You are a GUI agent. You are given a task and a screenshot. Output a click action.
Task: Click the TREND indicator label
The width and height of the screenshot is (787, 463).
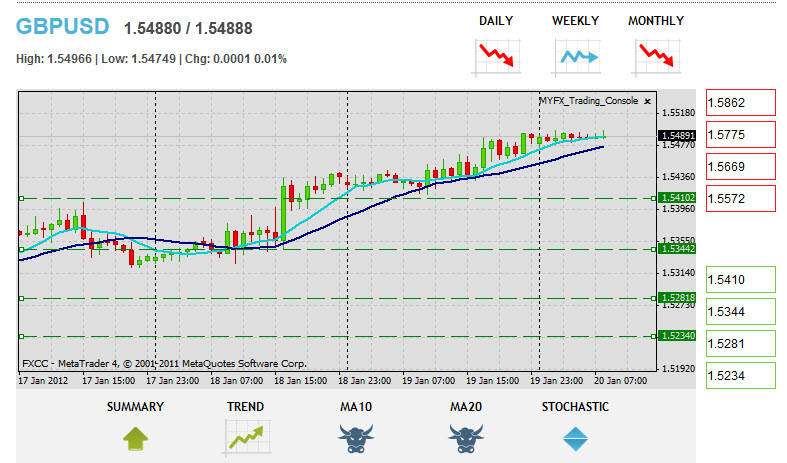pyautogui.click(x=245, y=407)
